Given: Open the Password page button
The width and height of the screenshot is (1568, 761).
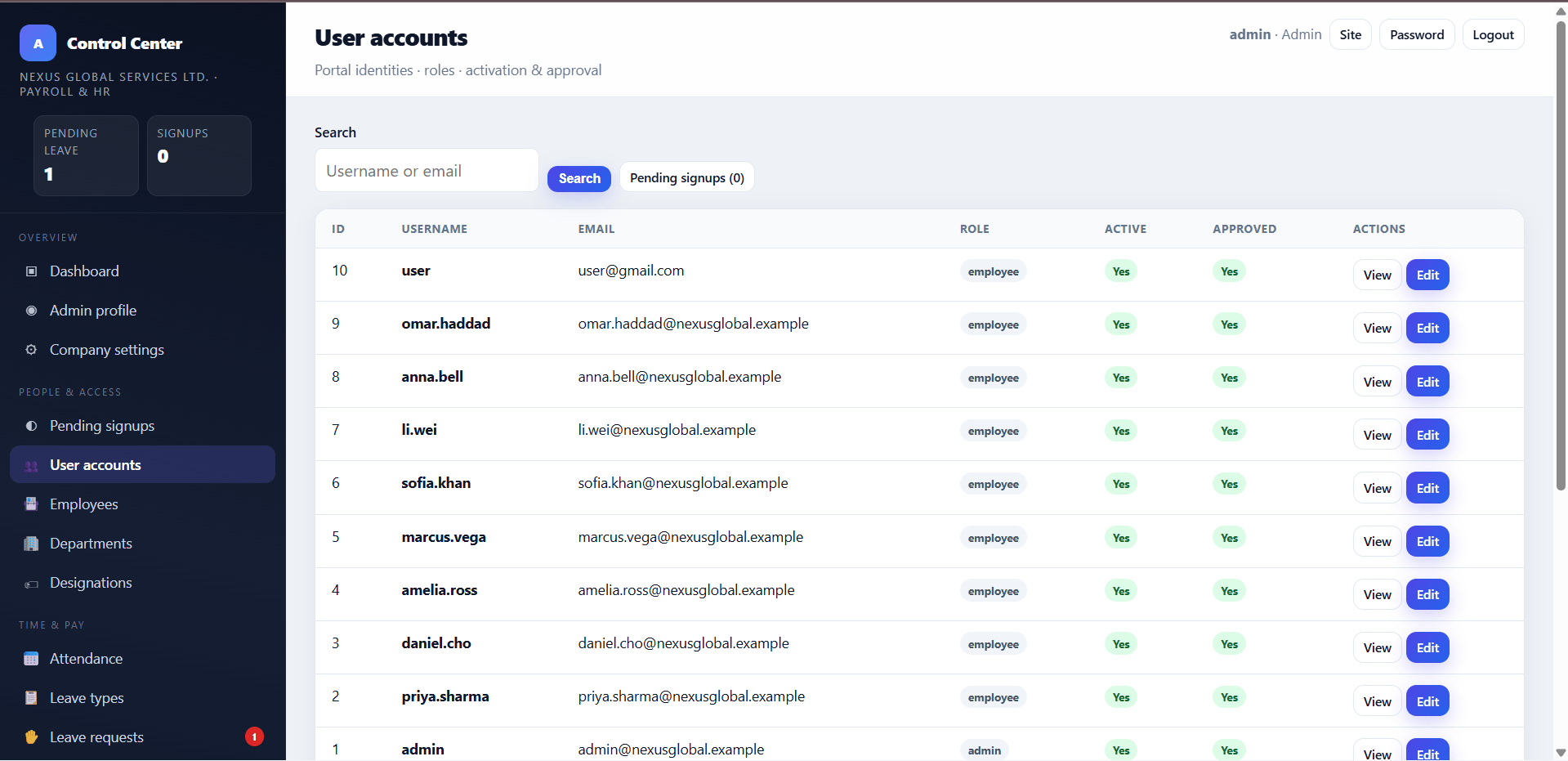Looking at the screenshot, I should pos(1417,34).
